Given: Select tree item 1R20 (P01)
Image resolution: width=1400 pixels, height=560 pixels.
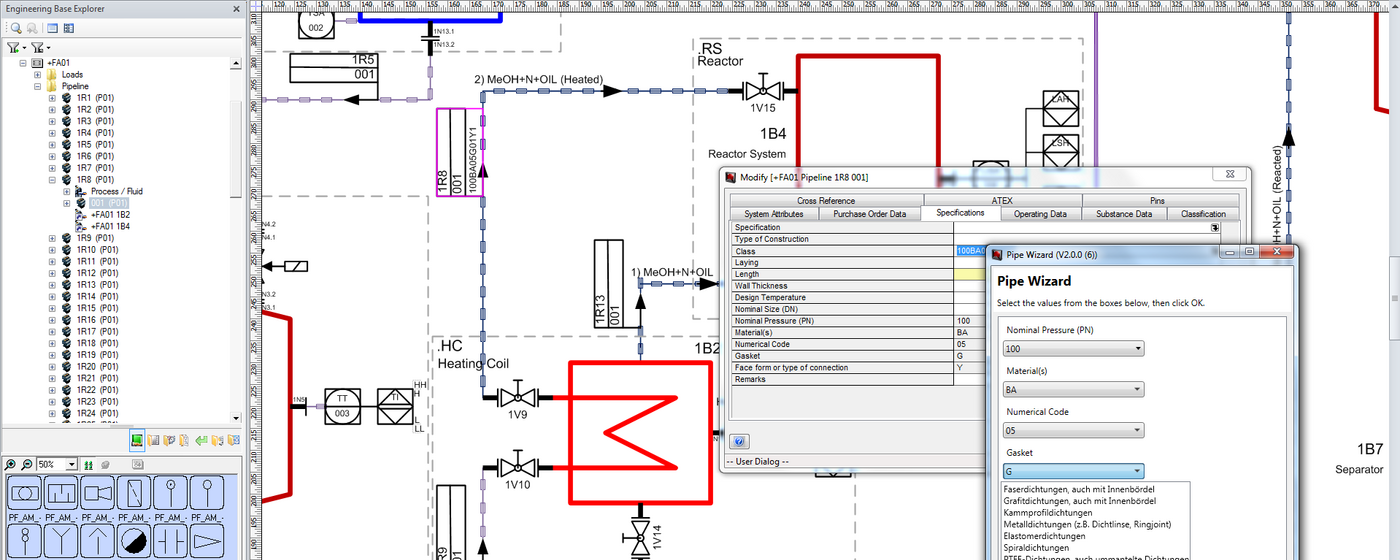Looking at the screenshot, I should coord(99,367).
